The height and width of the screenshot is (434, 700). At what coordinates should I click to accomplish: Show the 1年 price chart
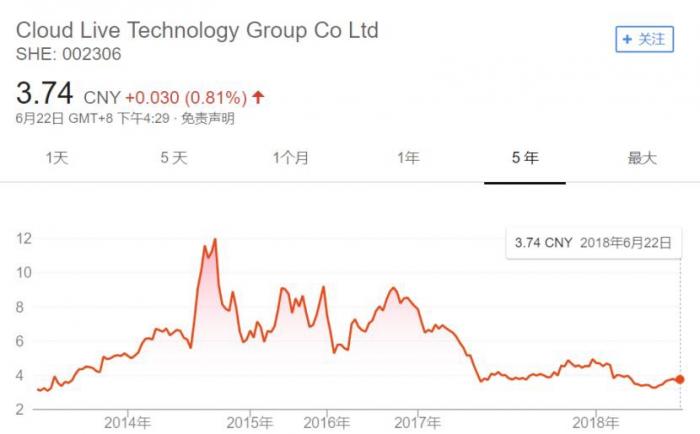pyautogui.click(x=408, y=158)
